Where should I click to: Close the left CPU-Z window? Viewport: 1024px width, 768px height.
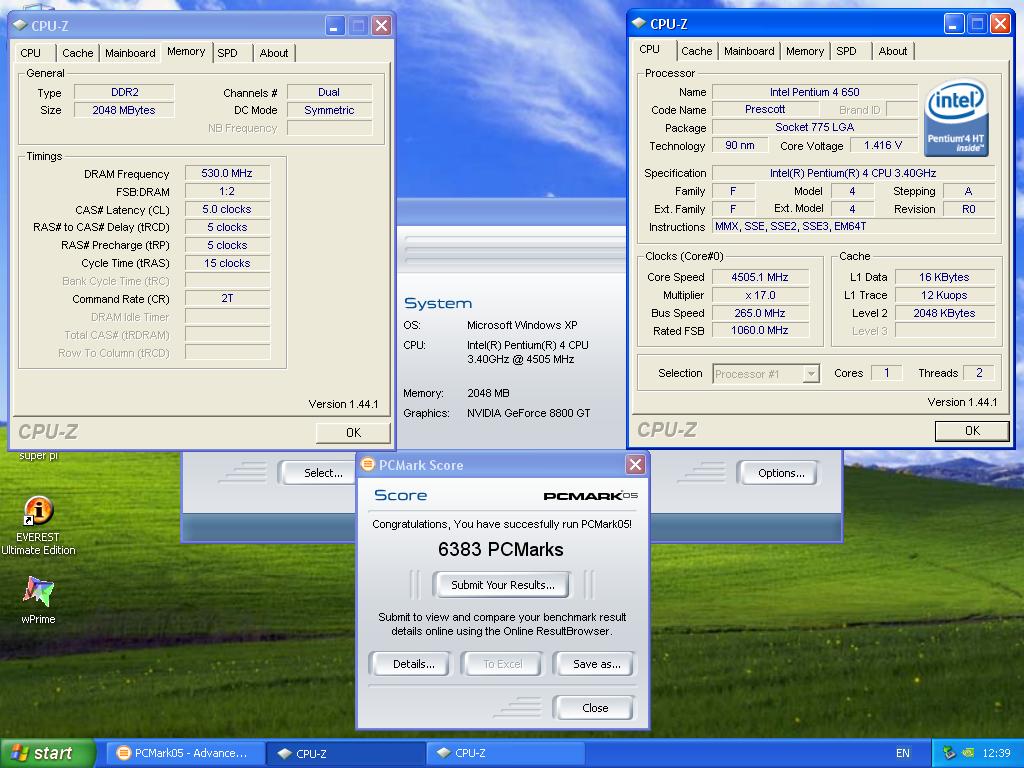point(381,25)
